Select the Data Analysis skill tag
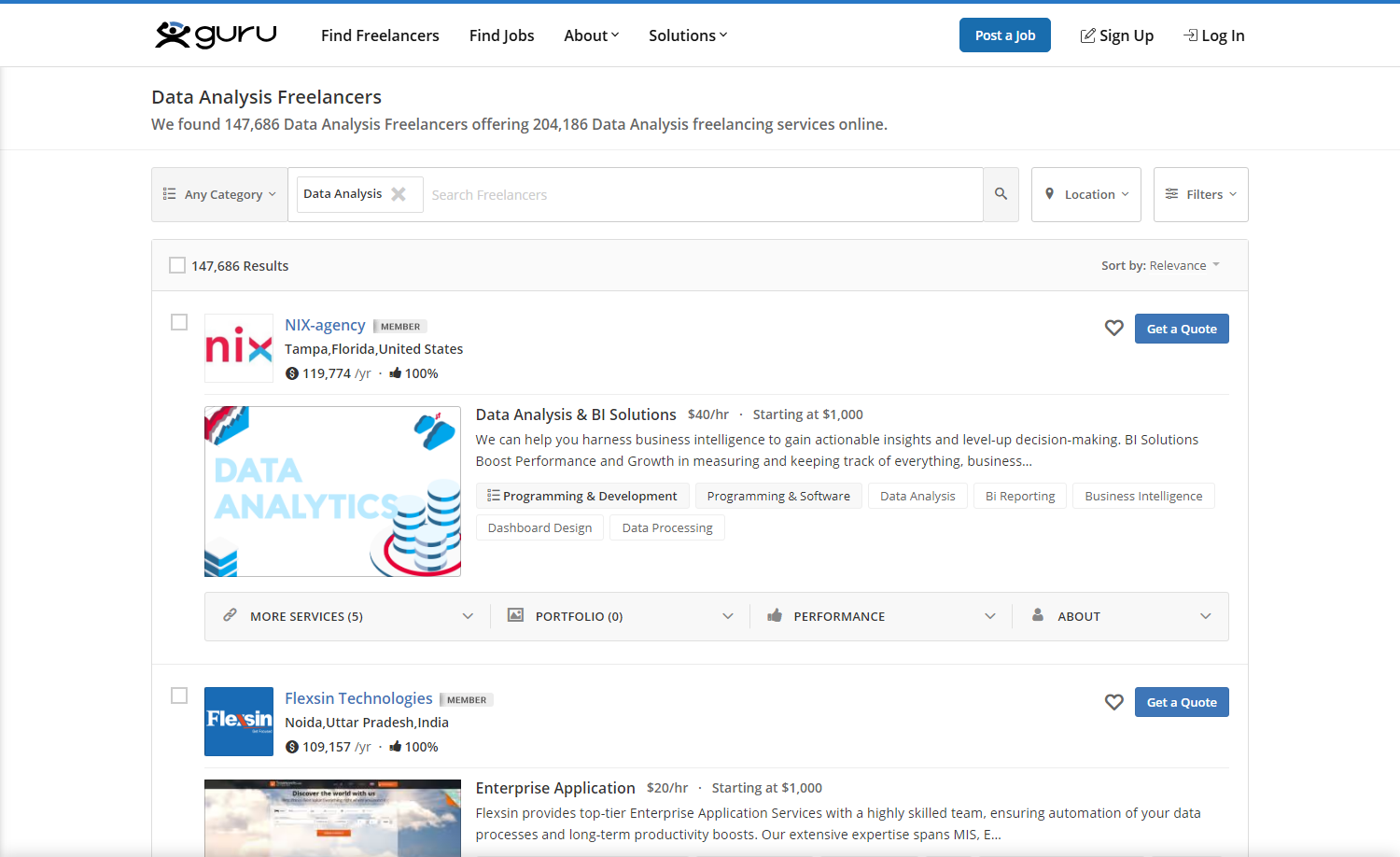This screenshot has height=857, width=1400. tap(917, 496)
